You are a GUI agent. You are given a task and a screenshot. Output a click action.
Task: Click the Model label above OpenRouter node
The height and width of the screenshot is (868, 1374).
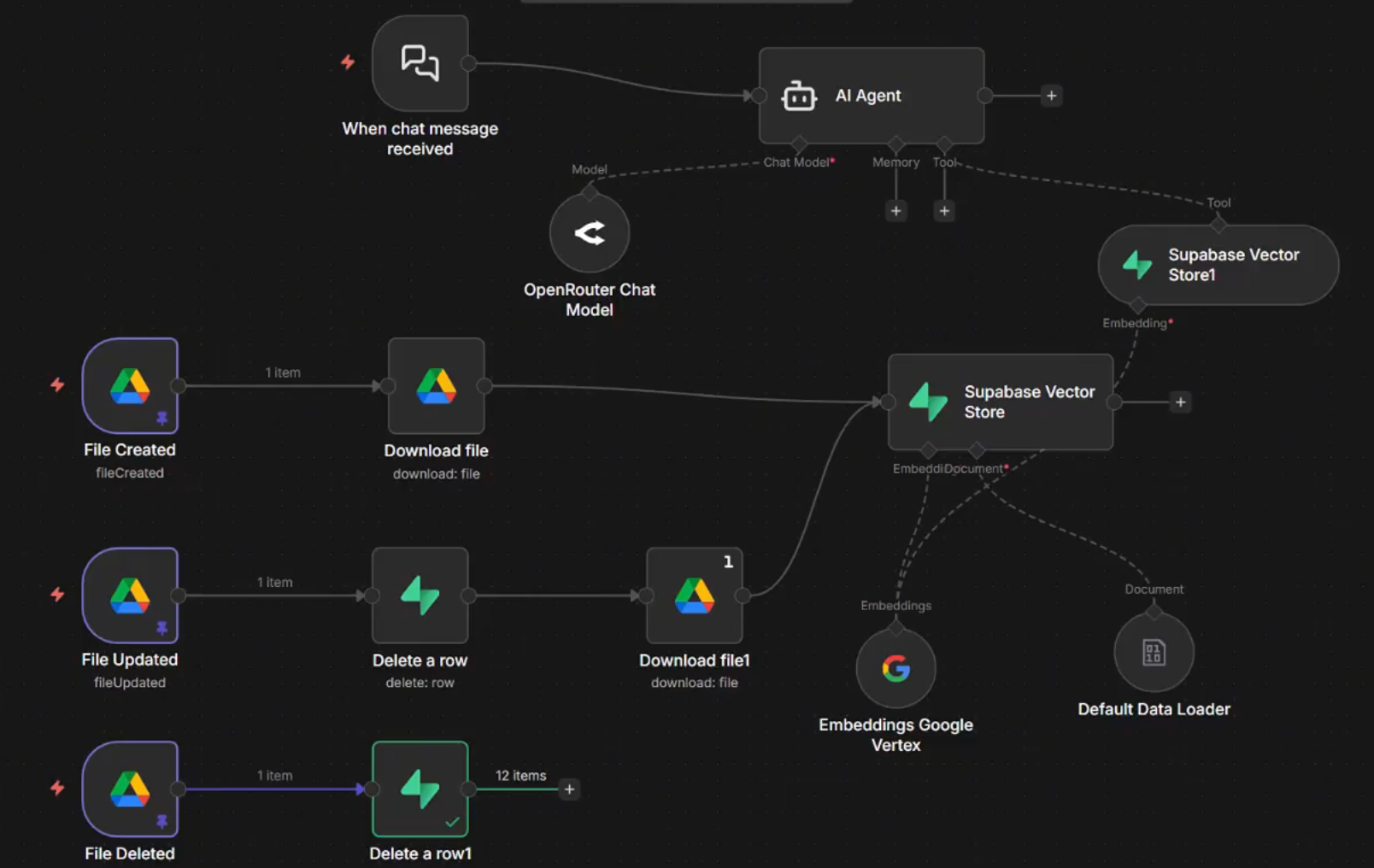[589, 169]
